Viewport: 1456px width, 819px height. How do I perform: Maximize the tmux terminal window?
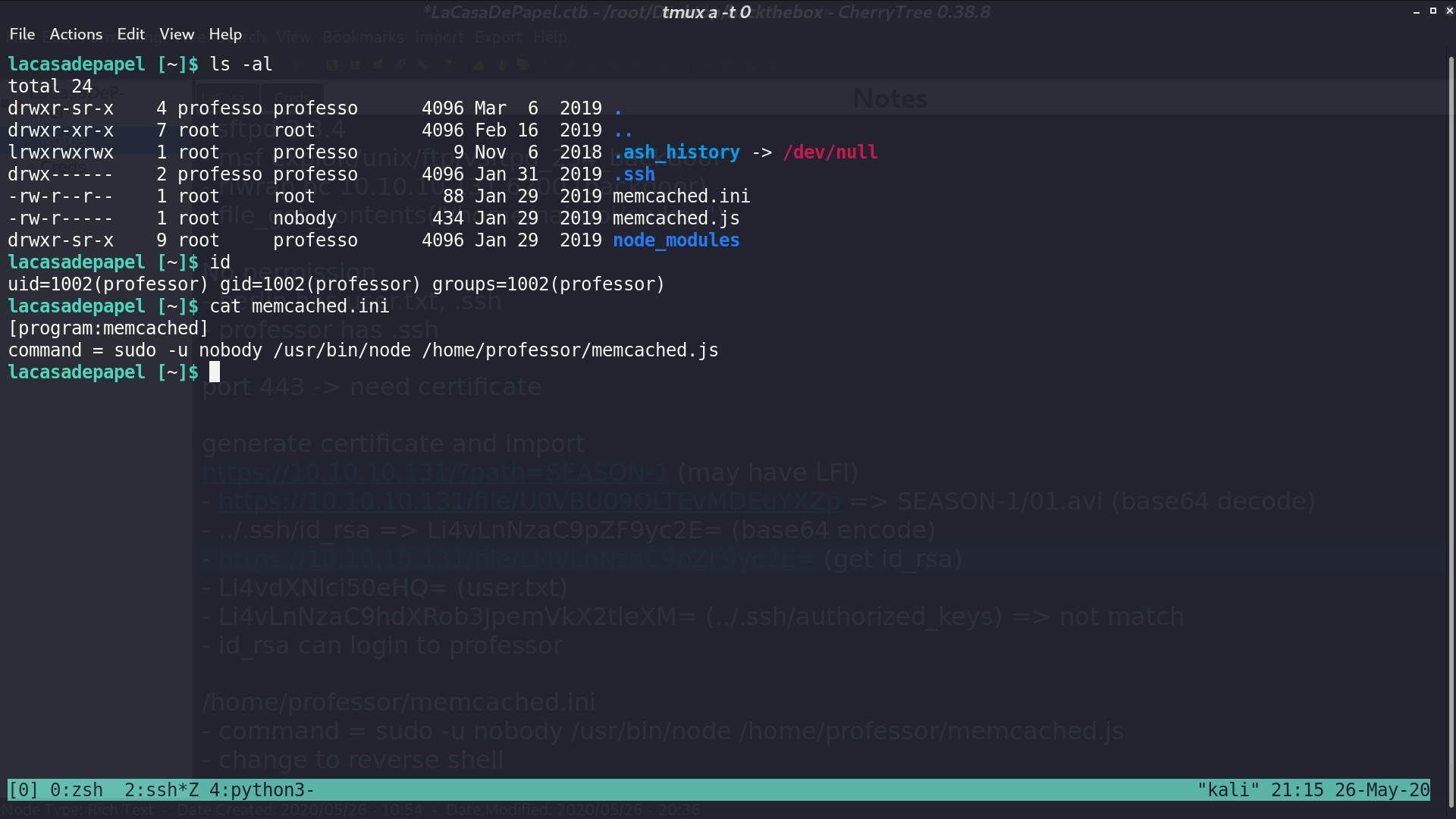click(x=1433, y=11)
